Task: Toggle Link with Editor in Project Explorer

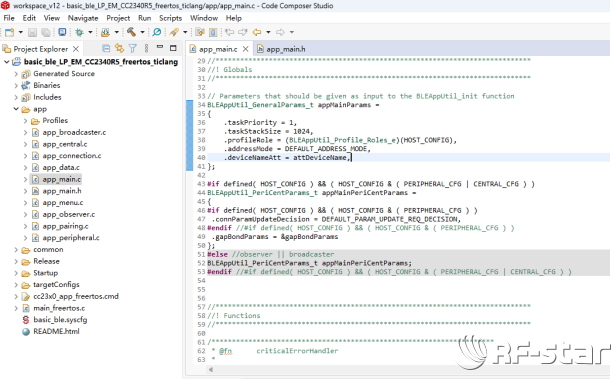Action: (119, 48)
